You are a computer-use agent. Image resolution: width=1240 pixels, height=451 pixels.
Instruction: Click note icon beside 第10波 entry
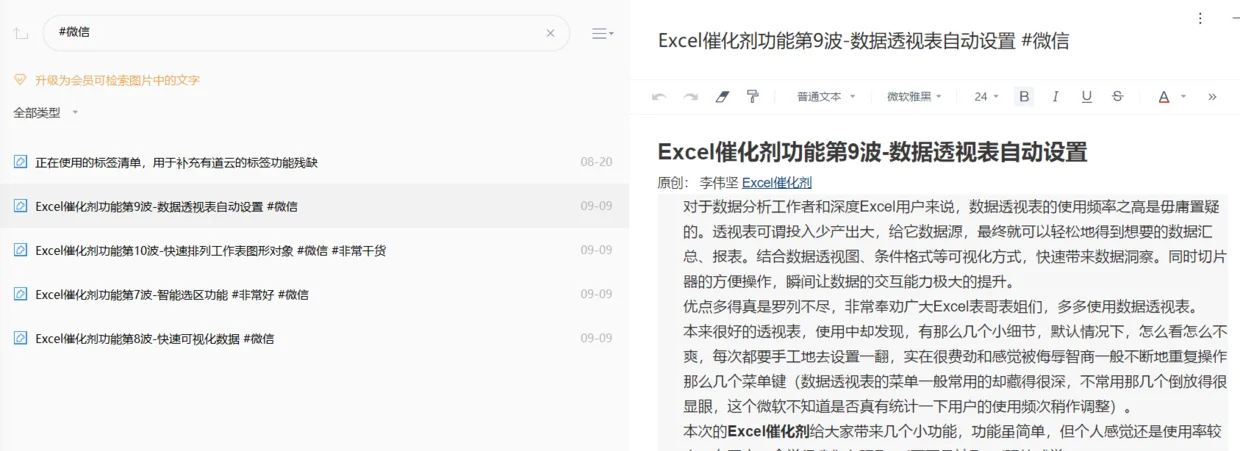20,250
